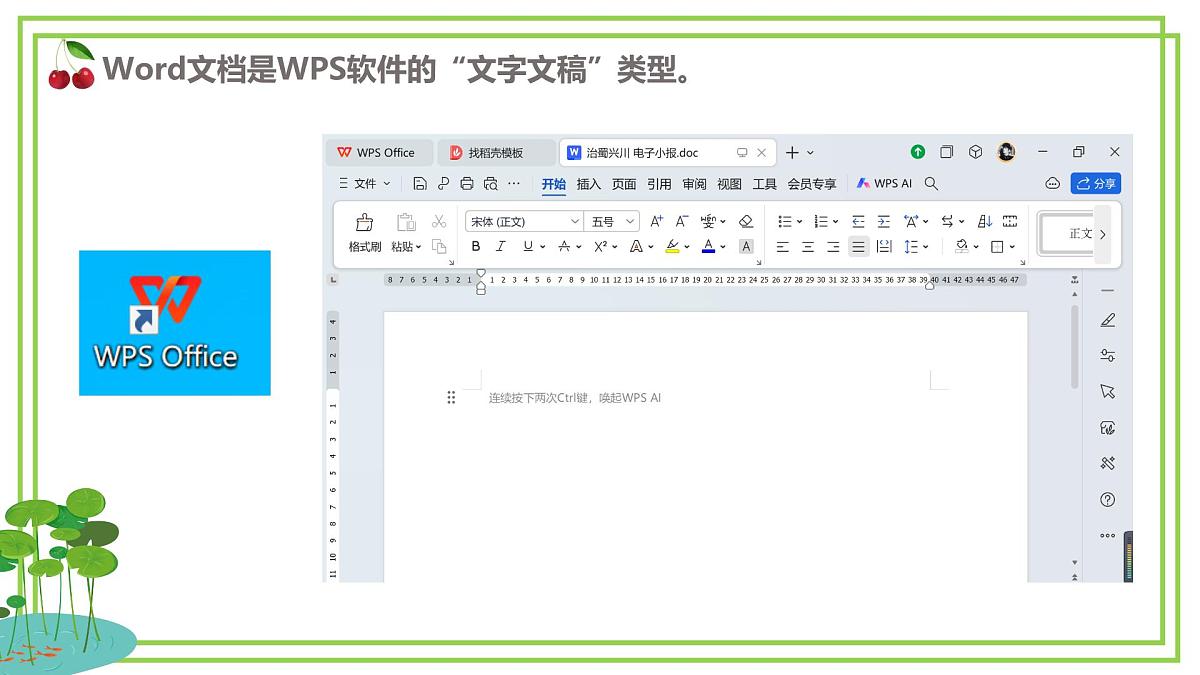
Task: Open the font name 宋体 (正文) dropdown
Action: (524, 221)
